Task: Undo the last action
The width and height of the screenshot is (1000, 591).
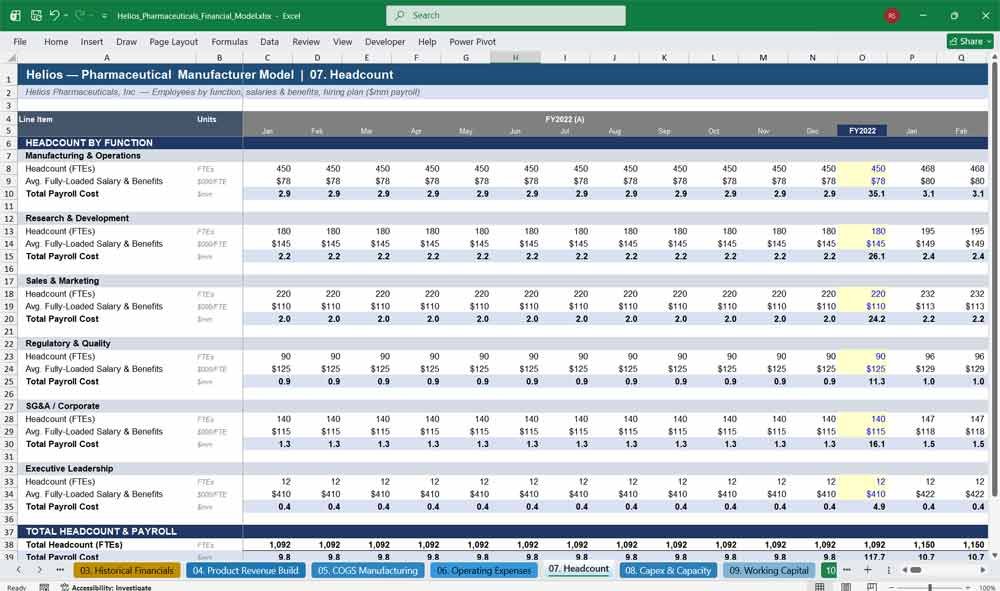Action: coord(54,15)
